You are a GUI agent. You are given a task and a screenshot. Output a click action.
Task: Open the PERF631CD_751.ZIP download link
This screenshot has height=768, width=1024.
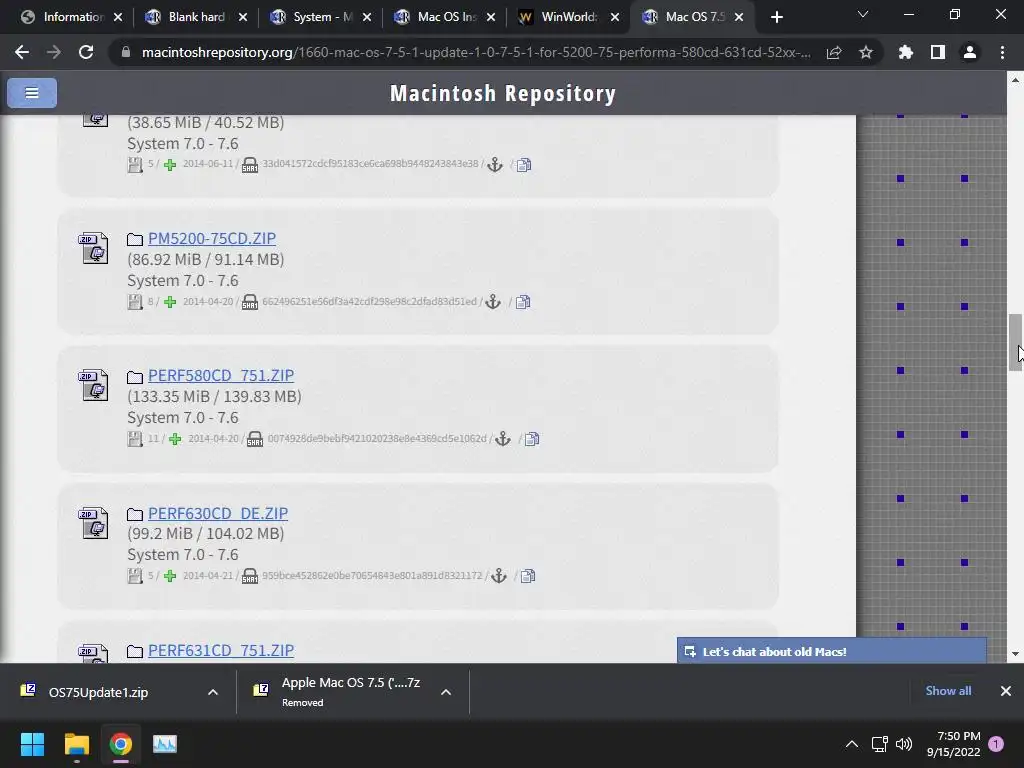(221, 650)
